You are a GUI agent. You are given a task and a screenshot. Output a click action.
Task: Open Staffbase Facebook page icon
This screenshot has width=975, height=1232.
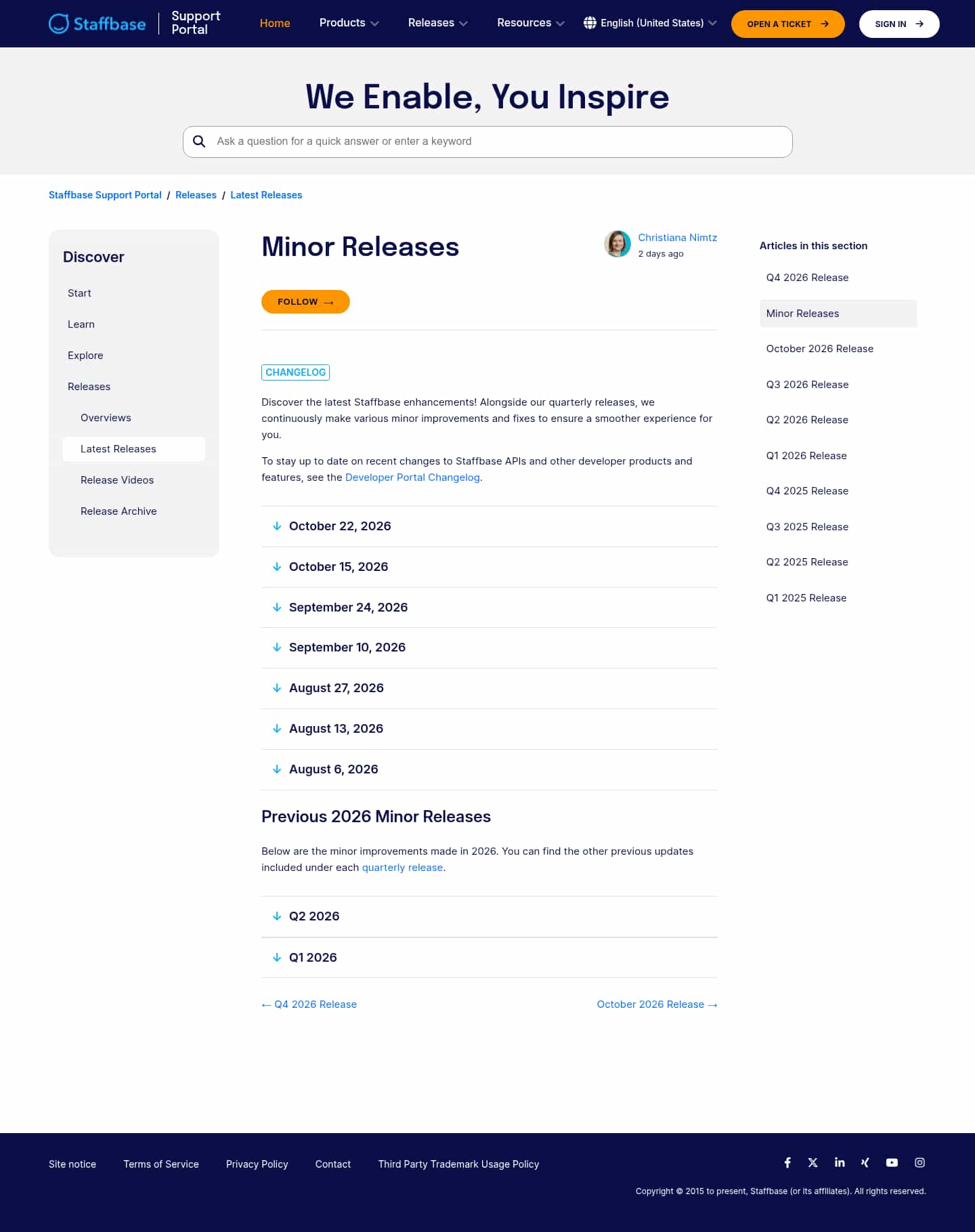point(787,1162)
